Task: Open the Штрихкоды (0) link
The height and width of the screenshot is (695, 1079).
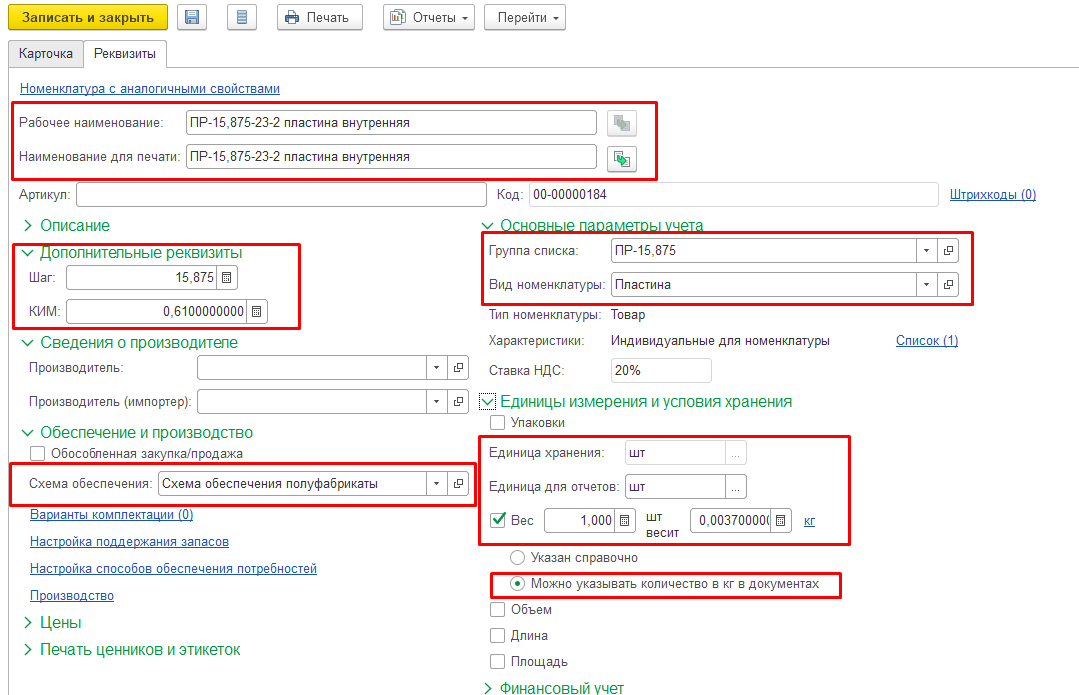Action: (993, 195)
